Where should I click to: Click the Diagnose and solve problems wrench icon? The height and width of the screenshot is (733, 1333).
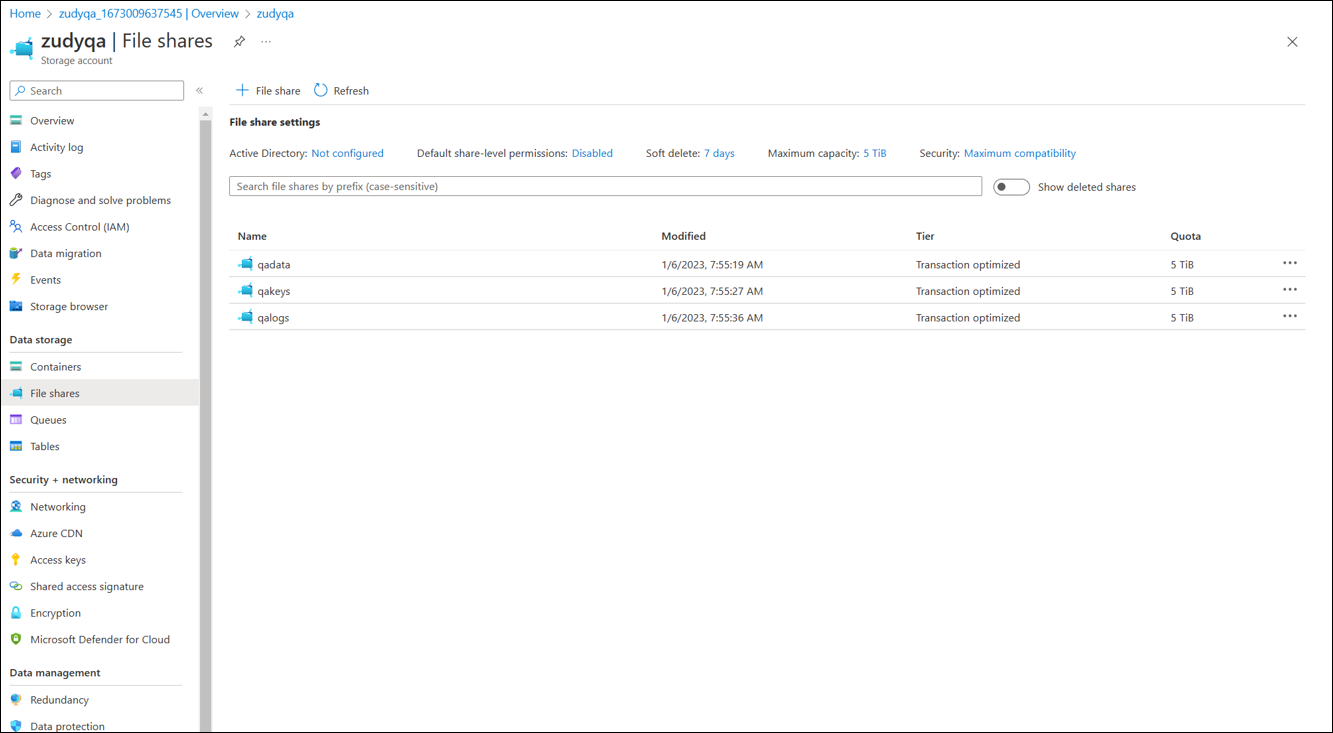coord(16,200)
